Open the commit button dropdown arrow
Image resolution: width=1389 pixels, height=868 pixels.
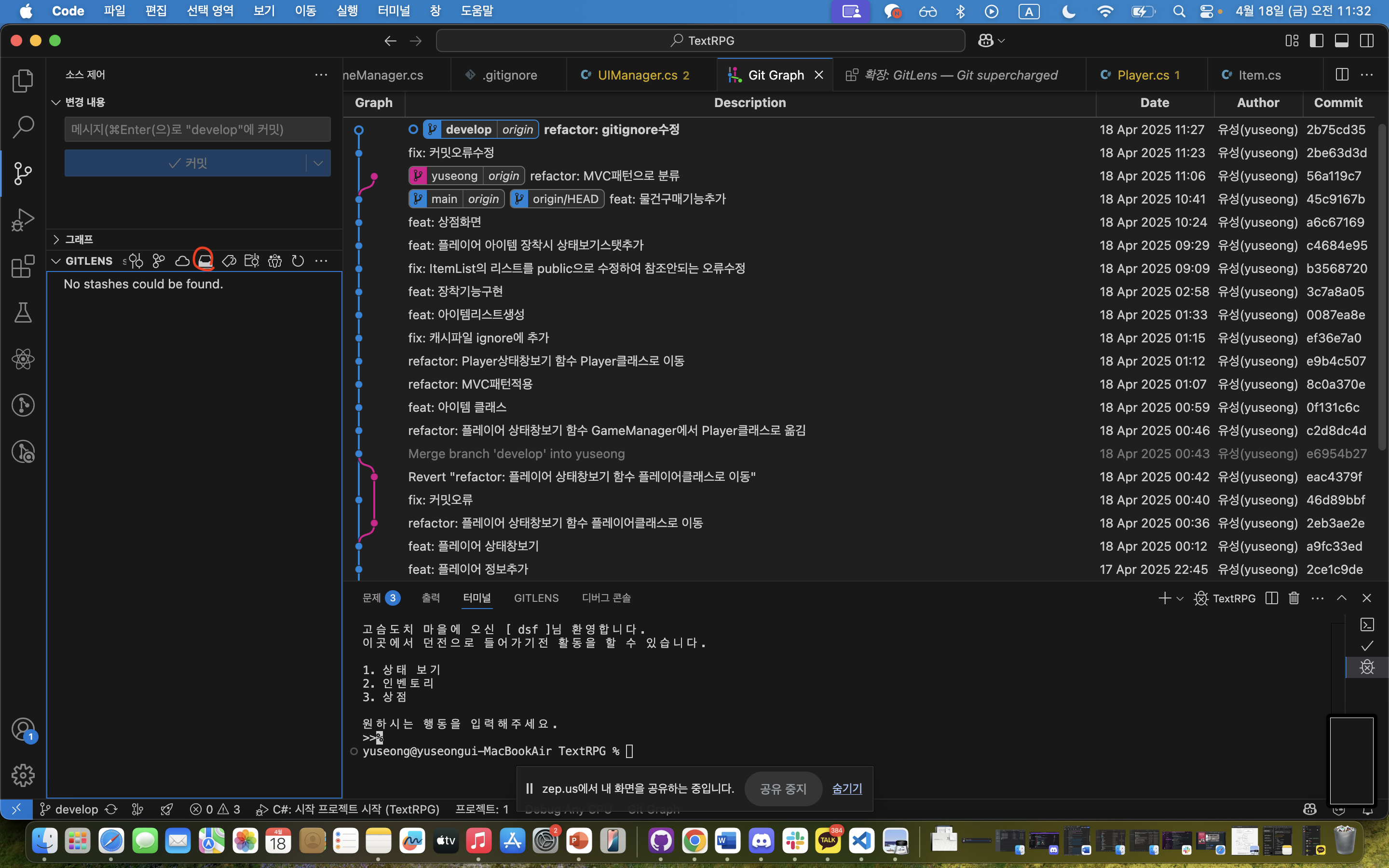pos(318,163)
